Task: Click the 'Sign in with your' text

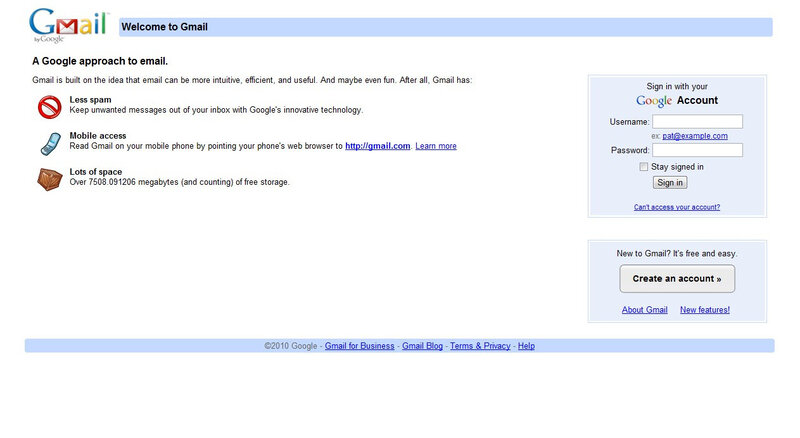Action: click(x=677, y=86)
